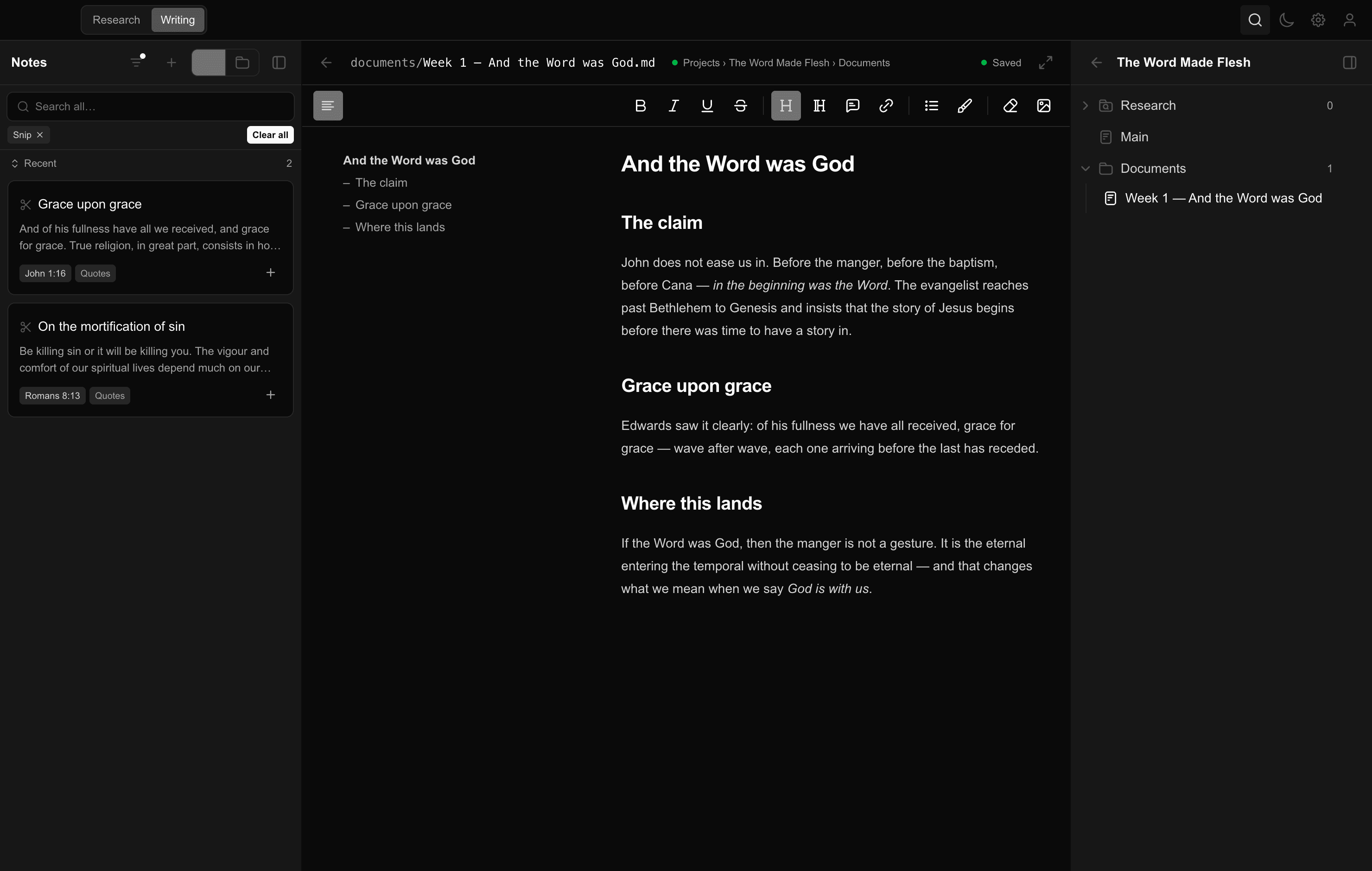The image size is (1372, 871).
Task: Expand editor to fullscreen
Action: pos(1046,63)
